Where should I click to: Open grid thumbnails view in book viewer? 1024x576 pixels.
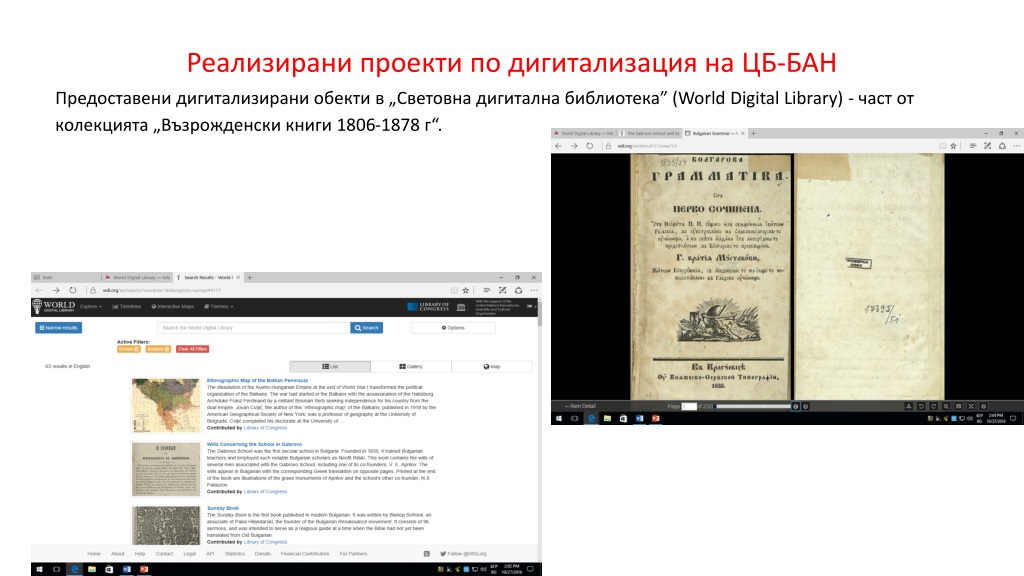pyautogui.click(x=959, y=406)
